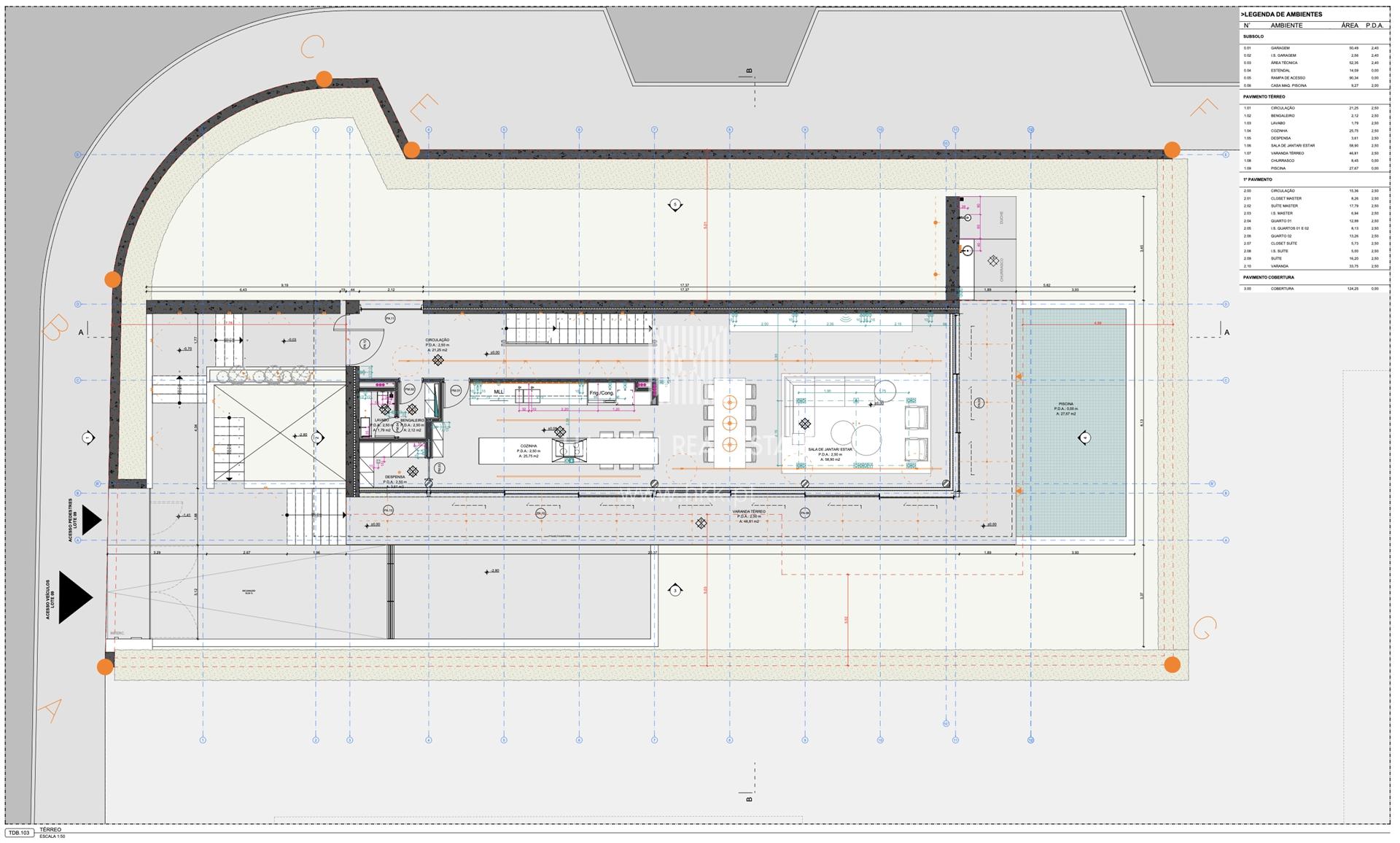Viewport: 1400px width, 843px height.
Task: Click the PAVIMENTO TÉRREO legend section header
Action: (1264, 96)
